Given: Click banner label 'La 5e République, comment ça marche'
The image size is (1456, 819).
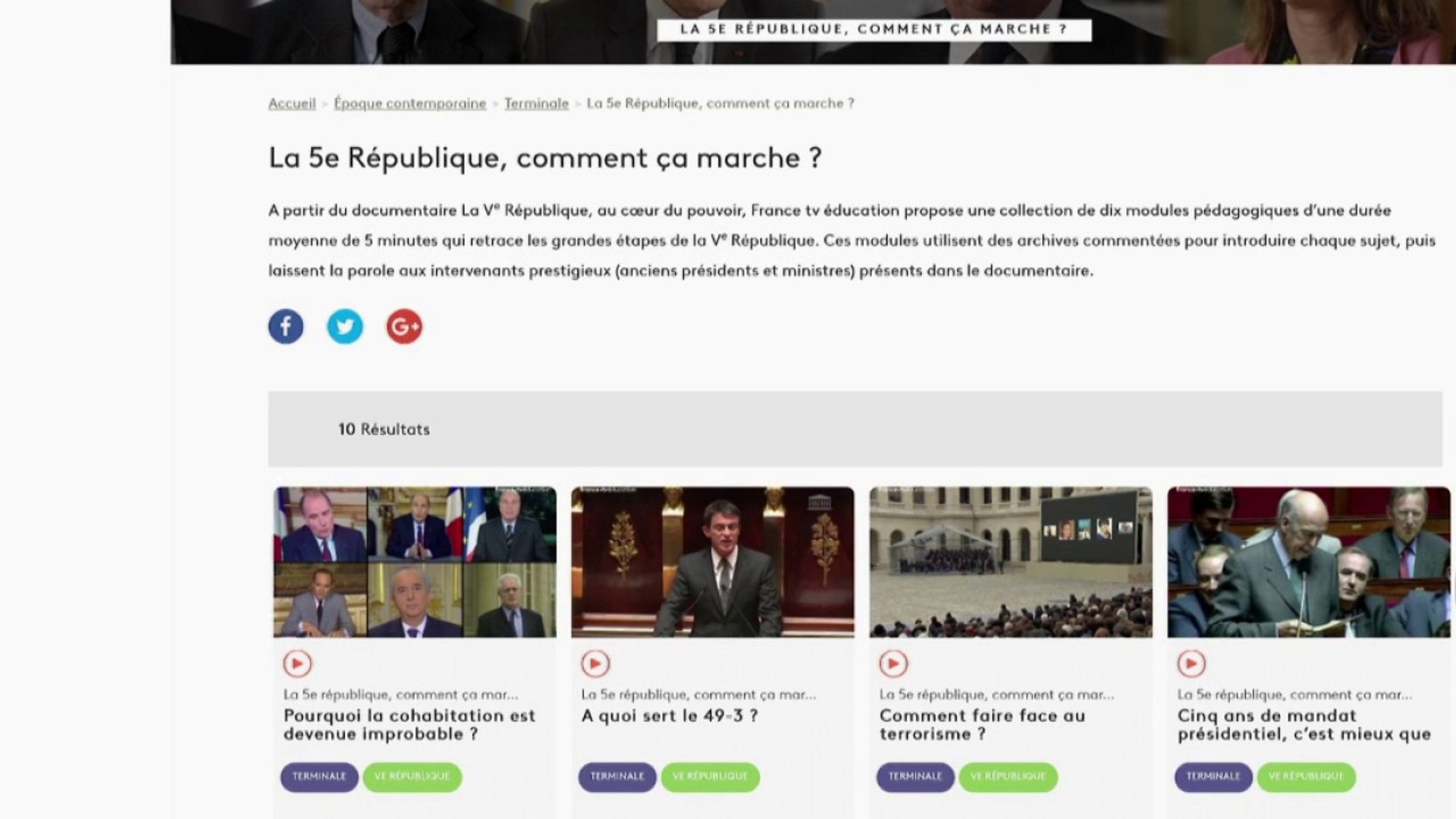Looking at the screenshot, I should pos(874,30).
